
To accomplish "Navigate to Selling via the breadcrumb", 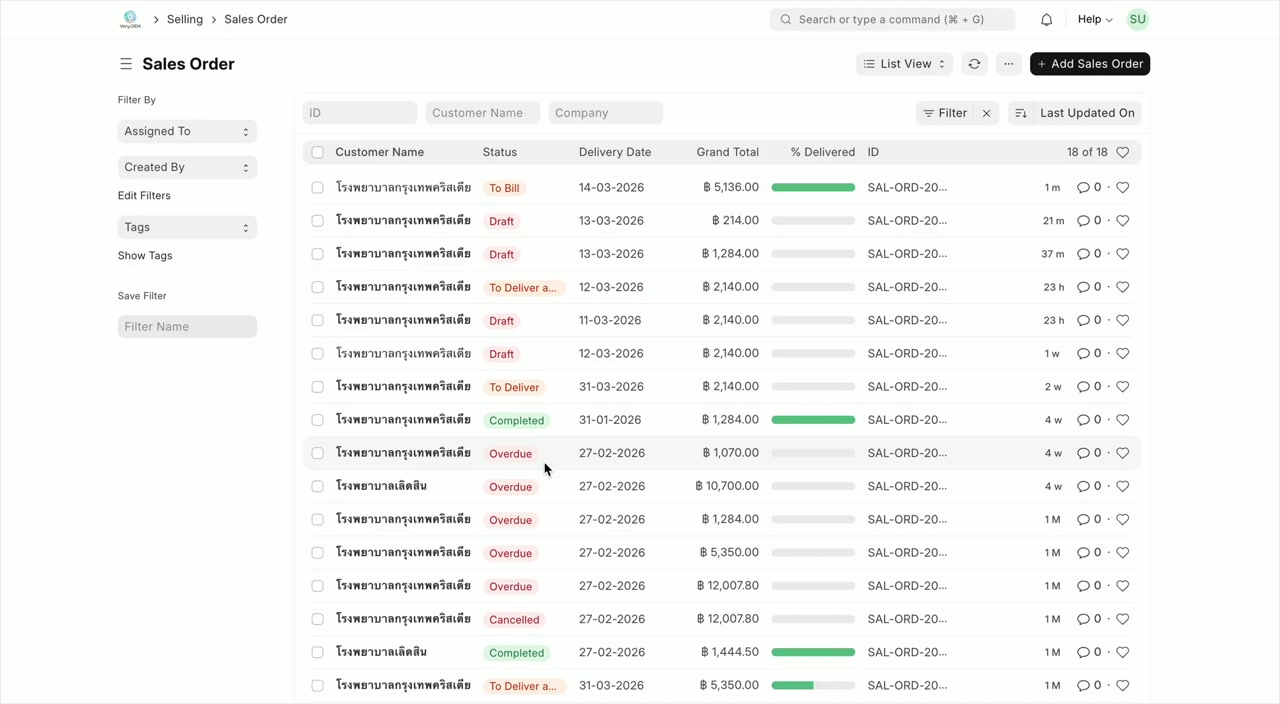I will click(184, 19).
